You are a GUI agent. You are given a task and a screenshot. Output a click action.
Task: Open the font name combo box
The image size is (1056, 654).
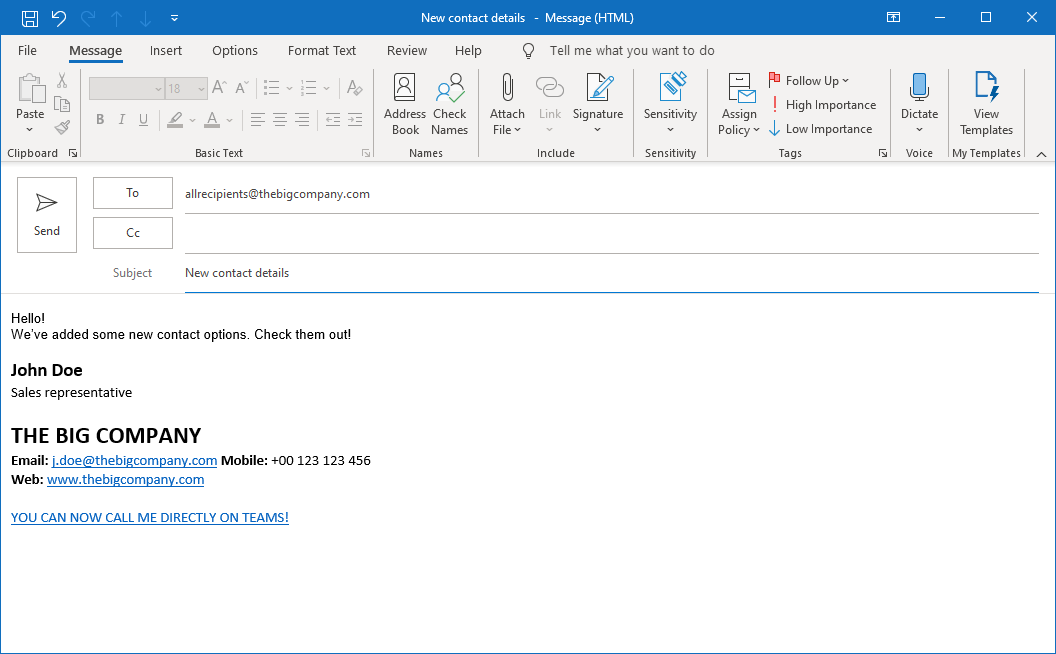(x=127, y=88)
